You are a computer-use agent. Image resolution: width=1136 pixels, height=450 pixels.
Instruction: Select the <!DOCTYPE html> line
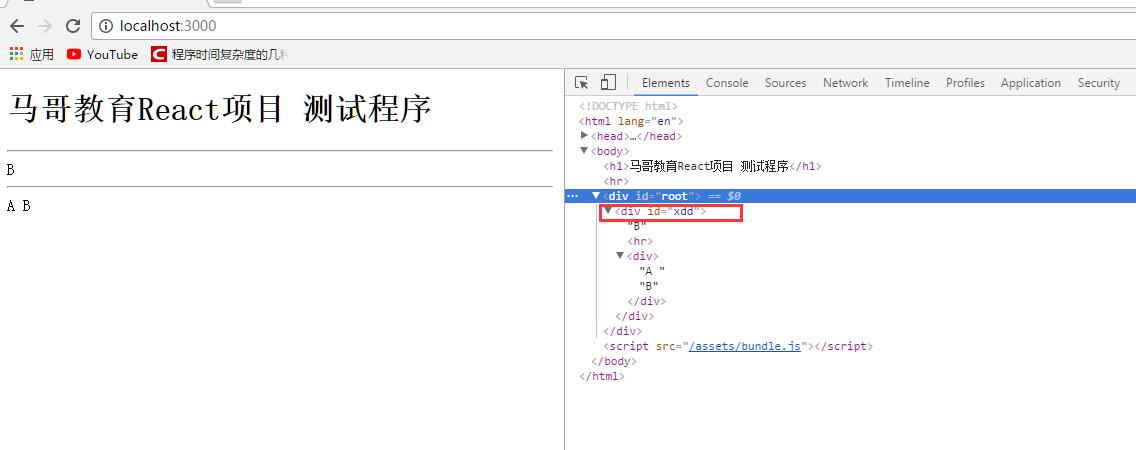(x=628, y=106)
